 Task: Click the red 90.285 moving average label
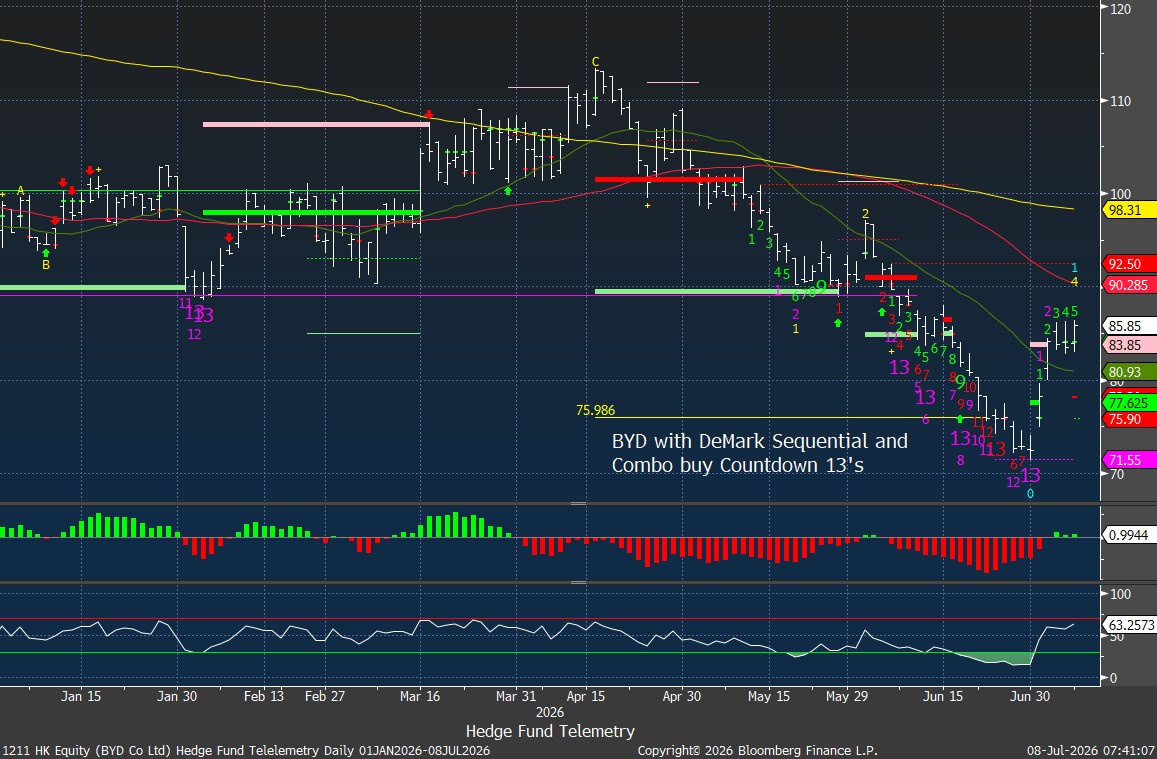click(1128, 285)
